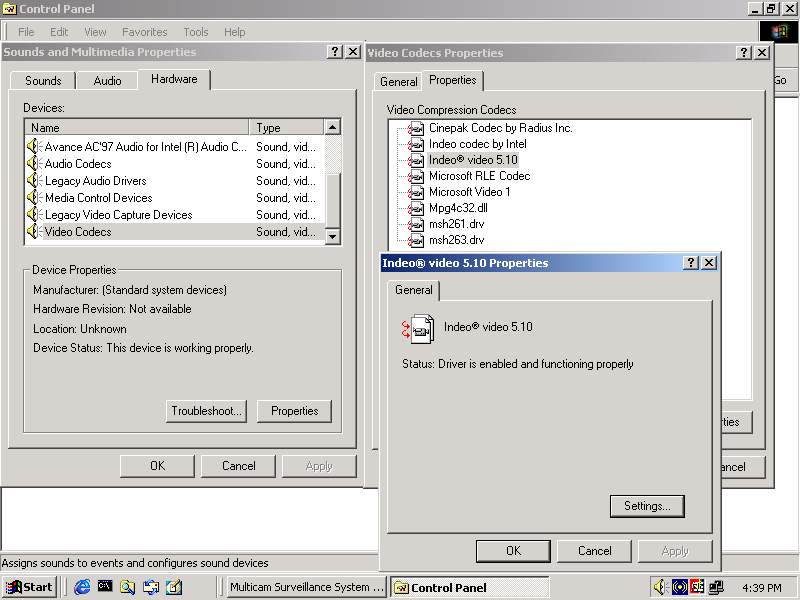Click the large Indeo video 5.10 driver icon
800x600 pixels.
point(418,329)
